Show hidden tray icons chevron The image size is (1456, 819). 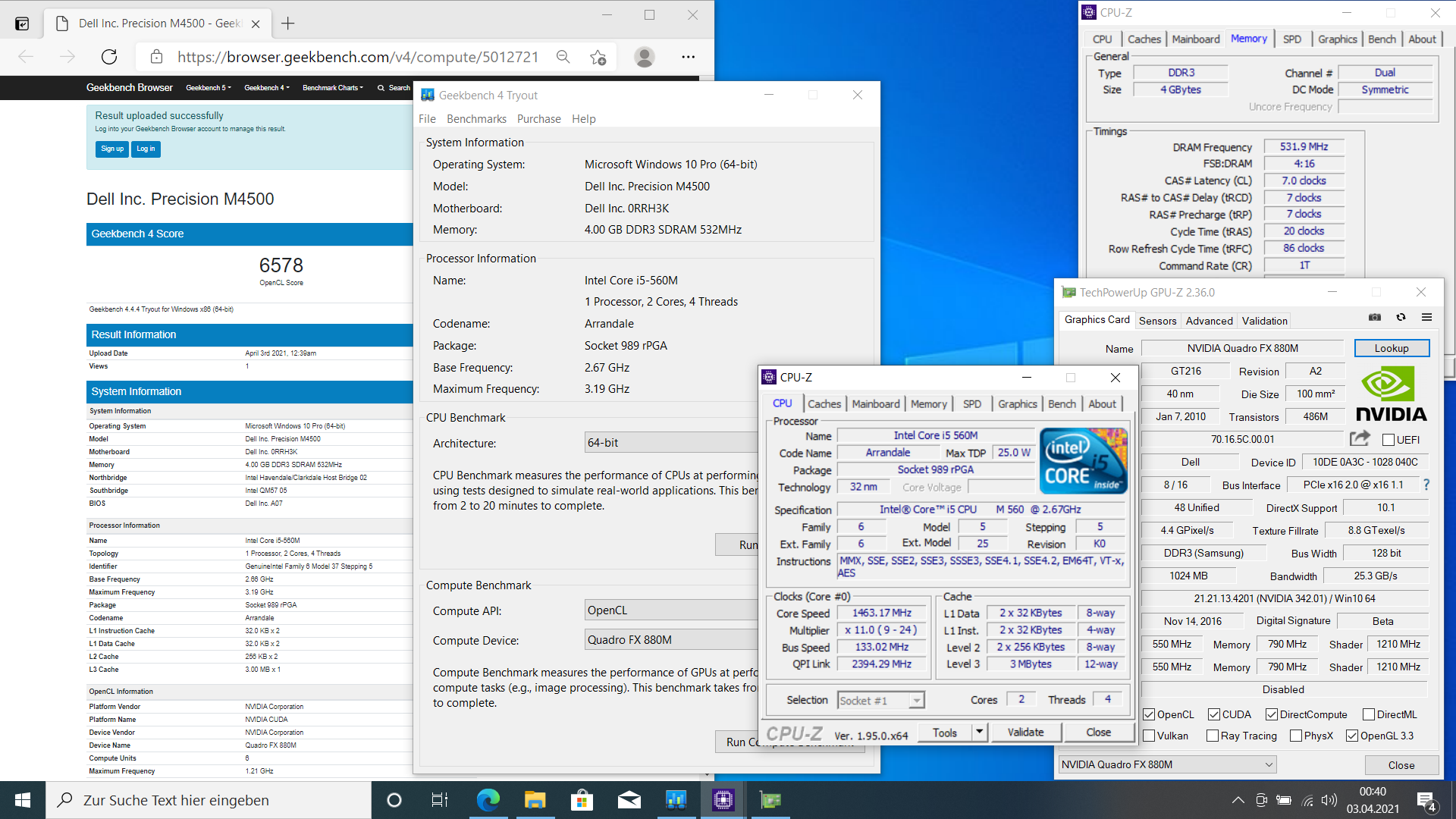click(x=1238, y=800)
